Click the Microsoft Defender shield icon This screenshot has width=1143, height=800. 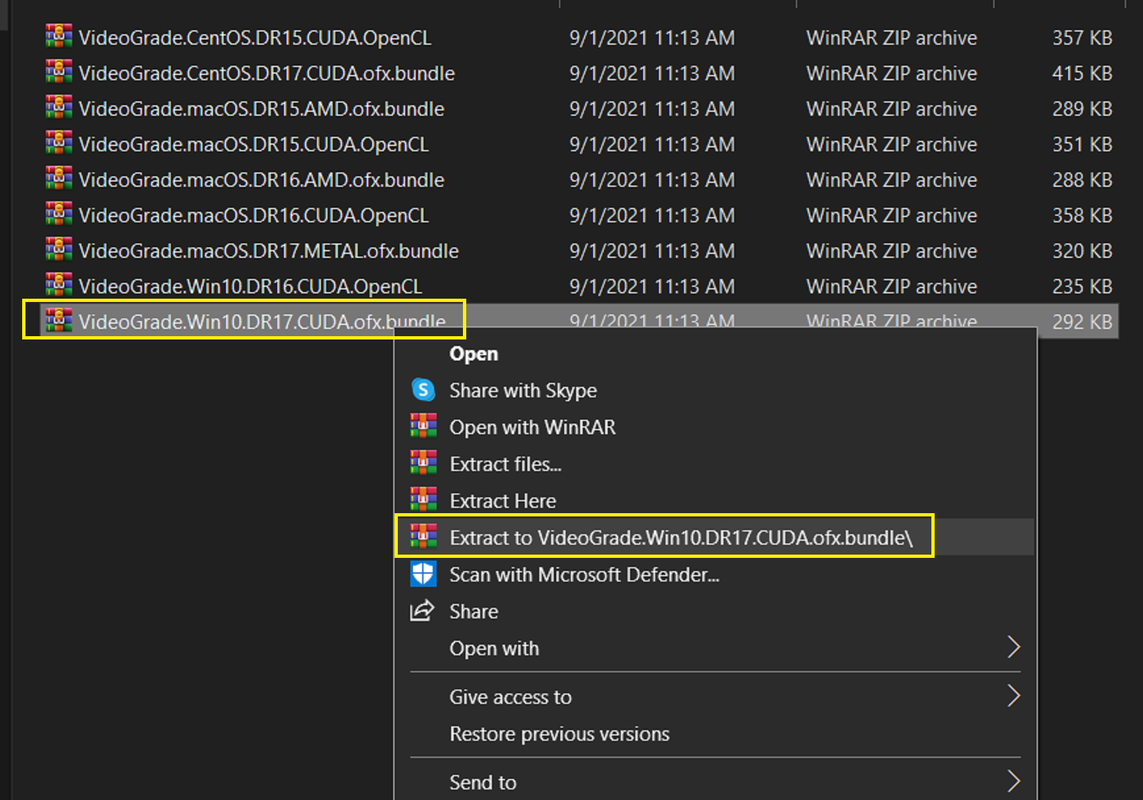(x=424, y=574)
